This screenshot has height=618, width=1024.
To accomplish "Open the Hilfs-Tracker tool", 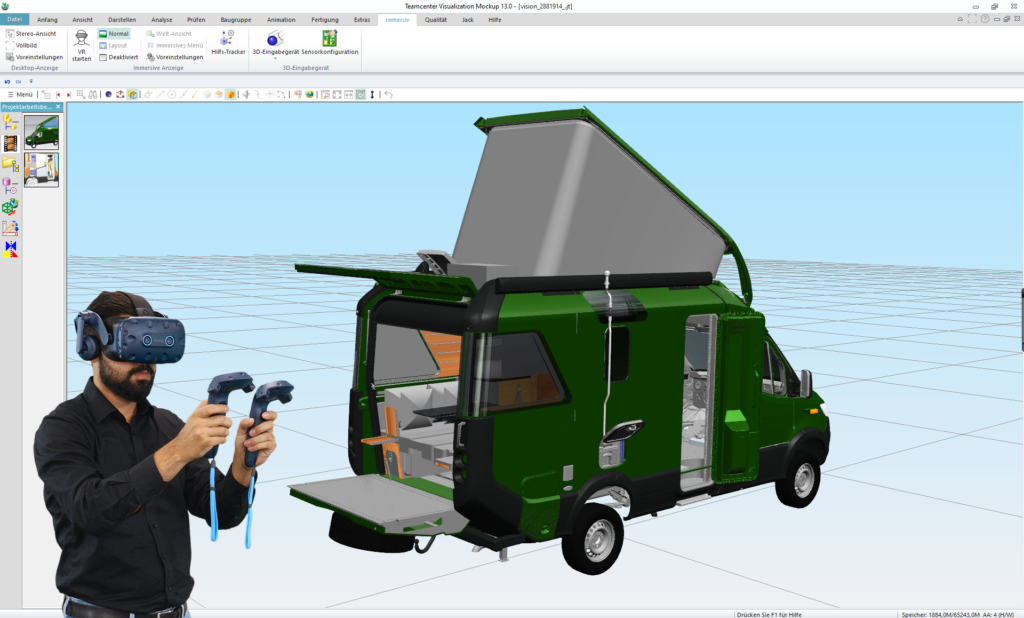I will pyautogui.click(x=228, y=42).
